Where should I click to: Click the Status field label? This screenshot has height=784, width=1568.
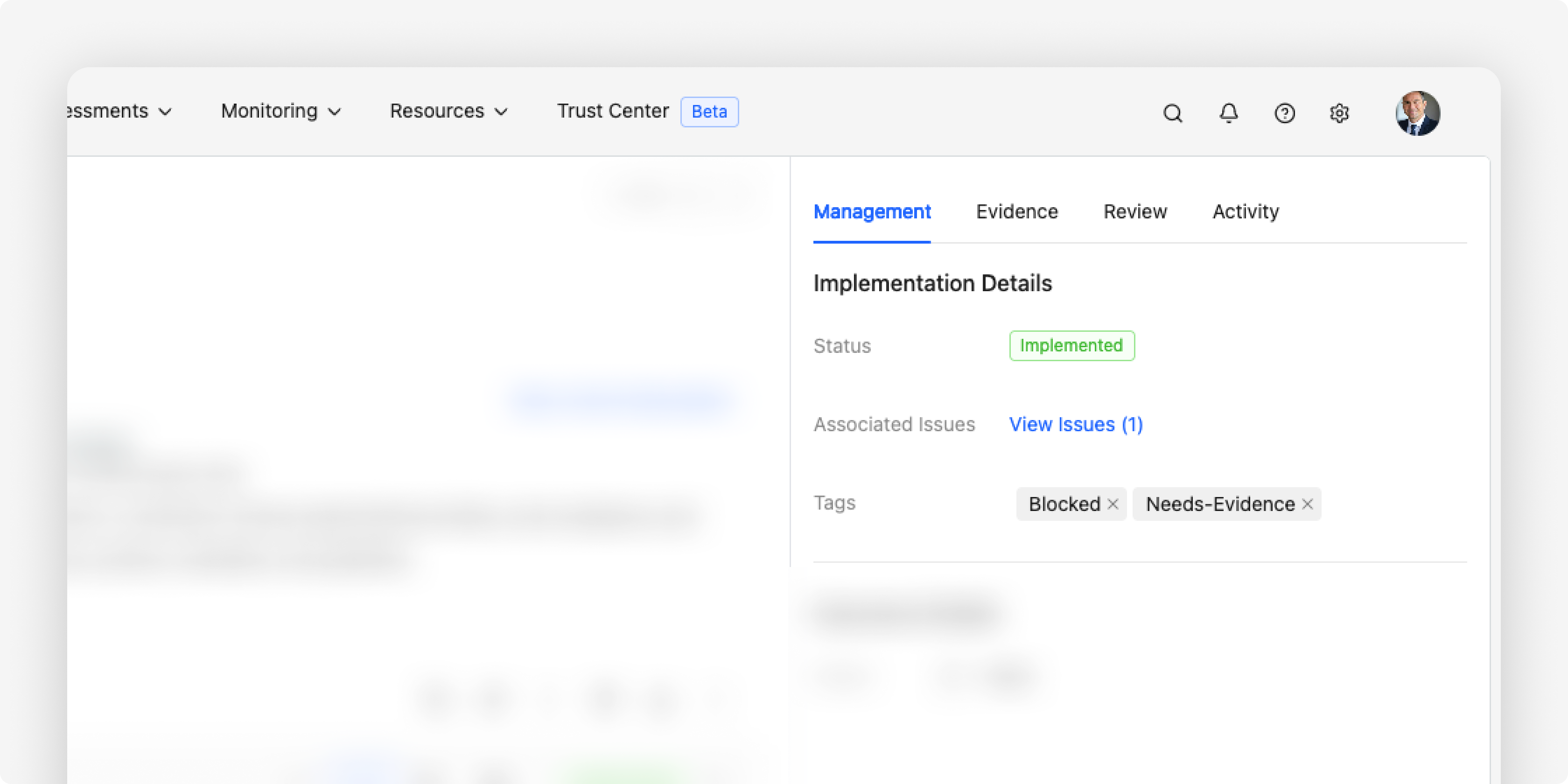842,346
